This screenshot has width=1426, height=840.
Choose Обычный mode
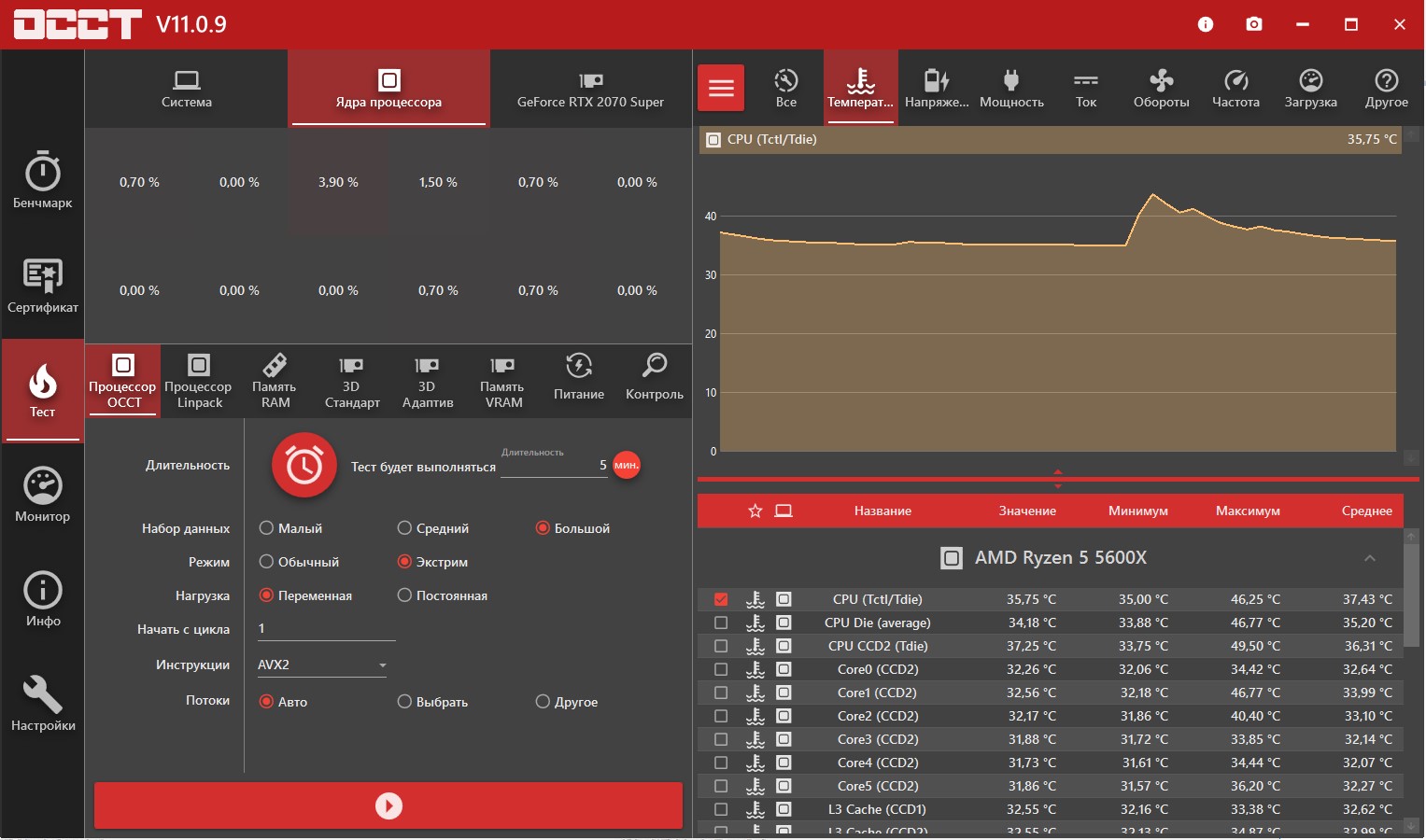pos(299,562)
